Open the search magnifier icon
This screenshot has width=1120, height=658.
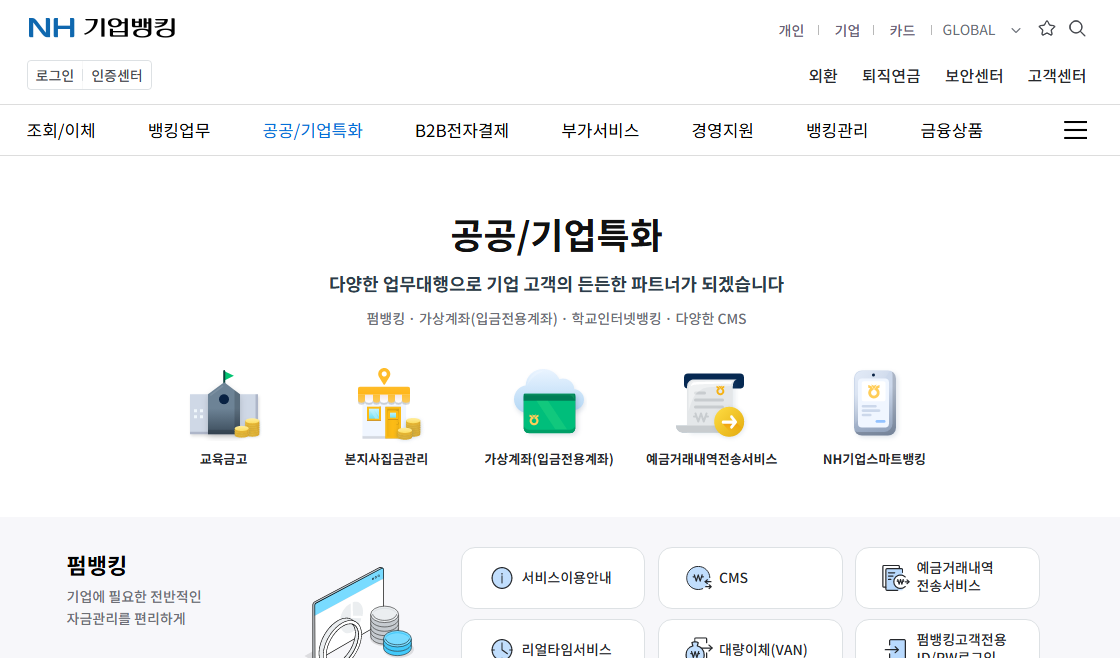[x=1077, y=29]
